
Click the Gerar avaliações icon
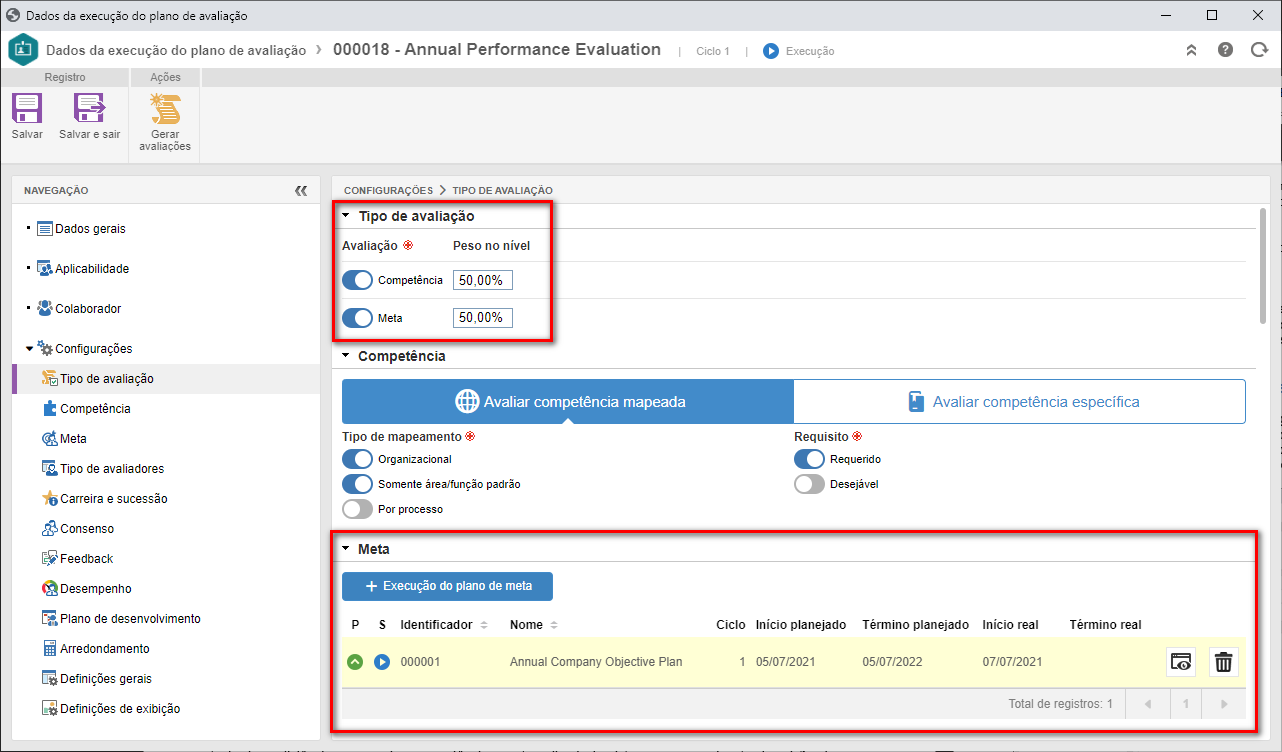pyautogui.click(x=165, y=108)
